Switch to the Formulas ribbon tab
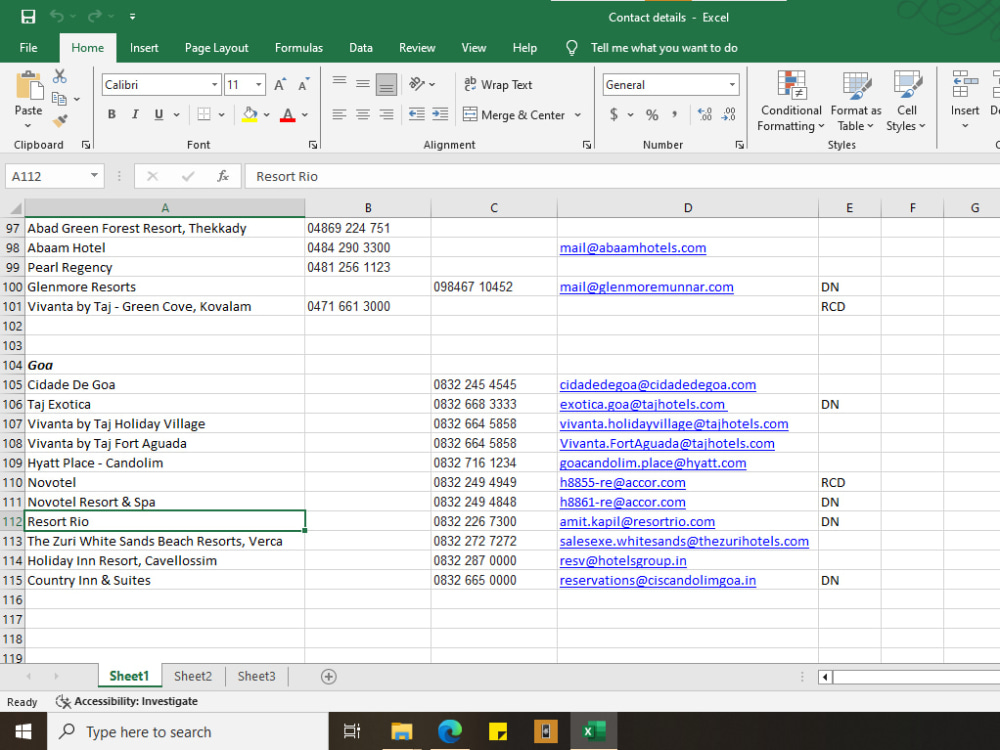The width and height of the screenshot is (1000, 750). pos(298,47)
